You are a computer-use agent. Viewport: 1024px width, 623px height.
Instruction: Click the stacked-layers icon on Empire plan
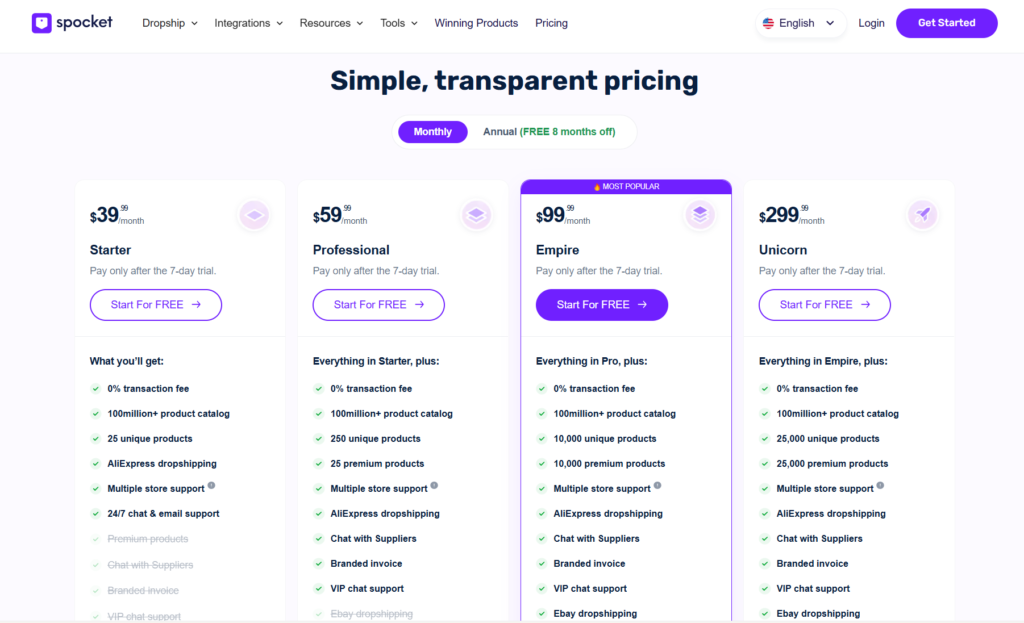point(699,215)
